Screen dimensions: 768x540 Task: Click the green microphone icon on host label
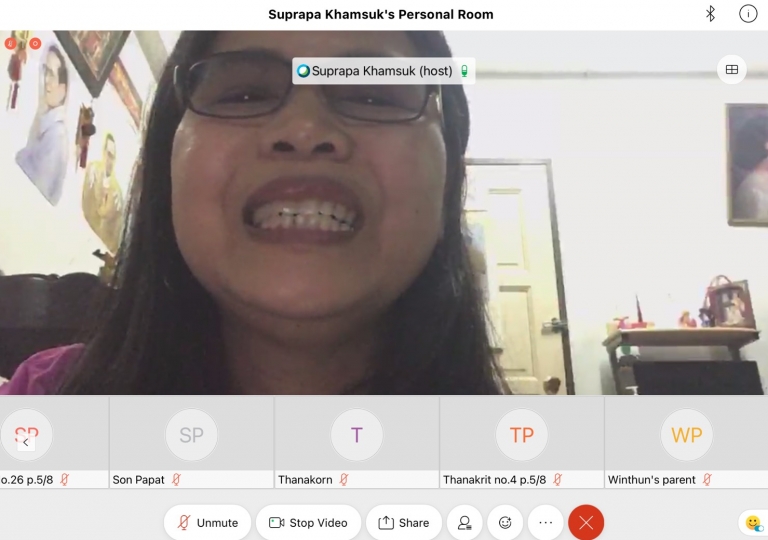click(464, 71)
